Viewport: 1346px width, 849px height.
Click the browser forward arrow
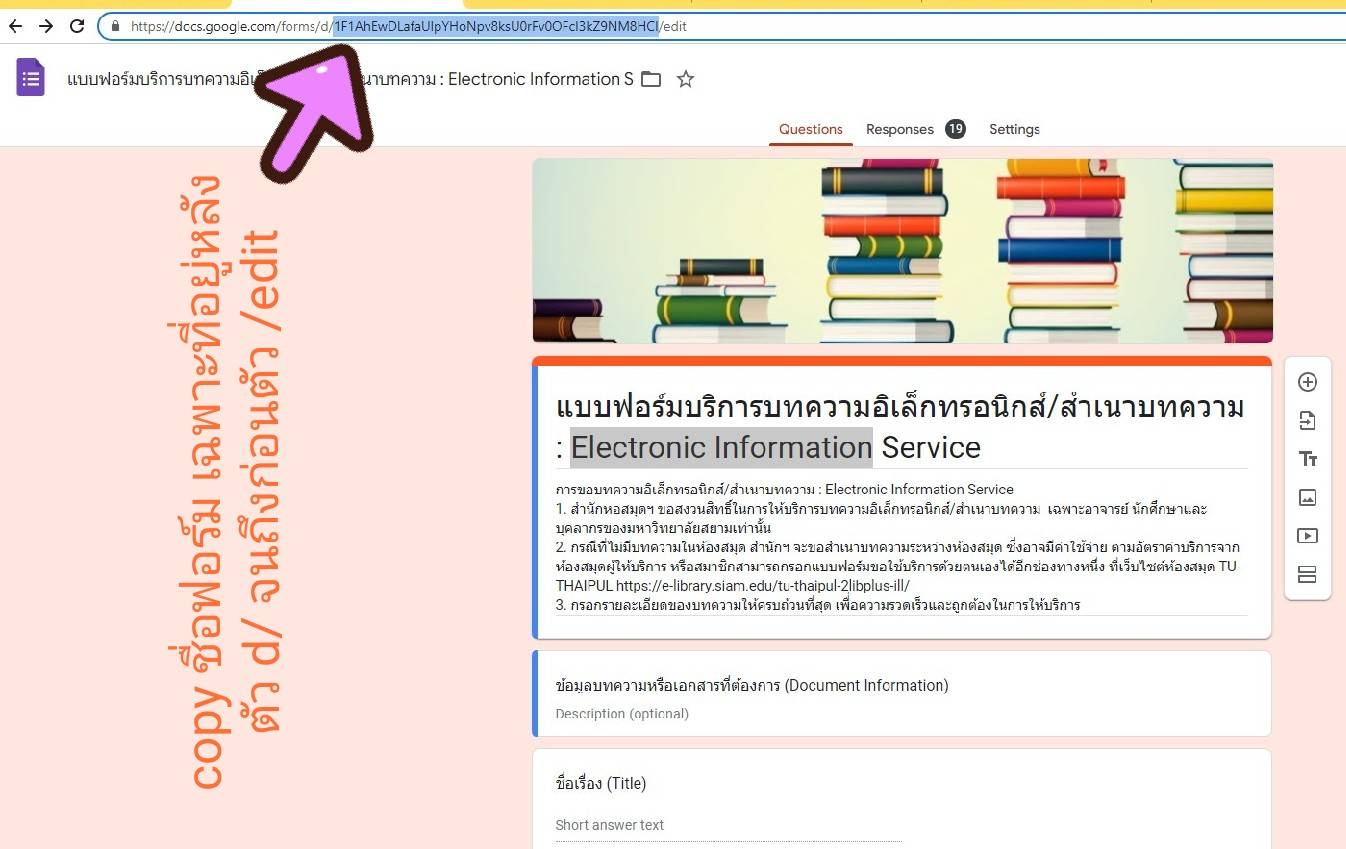point(46,26)
